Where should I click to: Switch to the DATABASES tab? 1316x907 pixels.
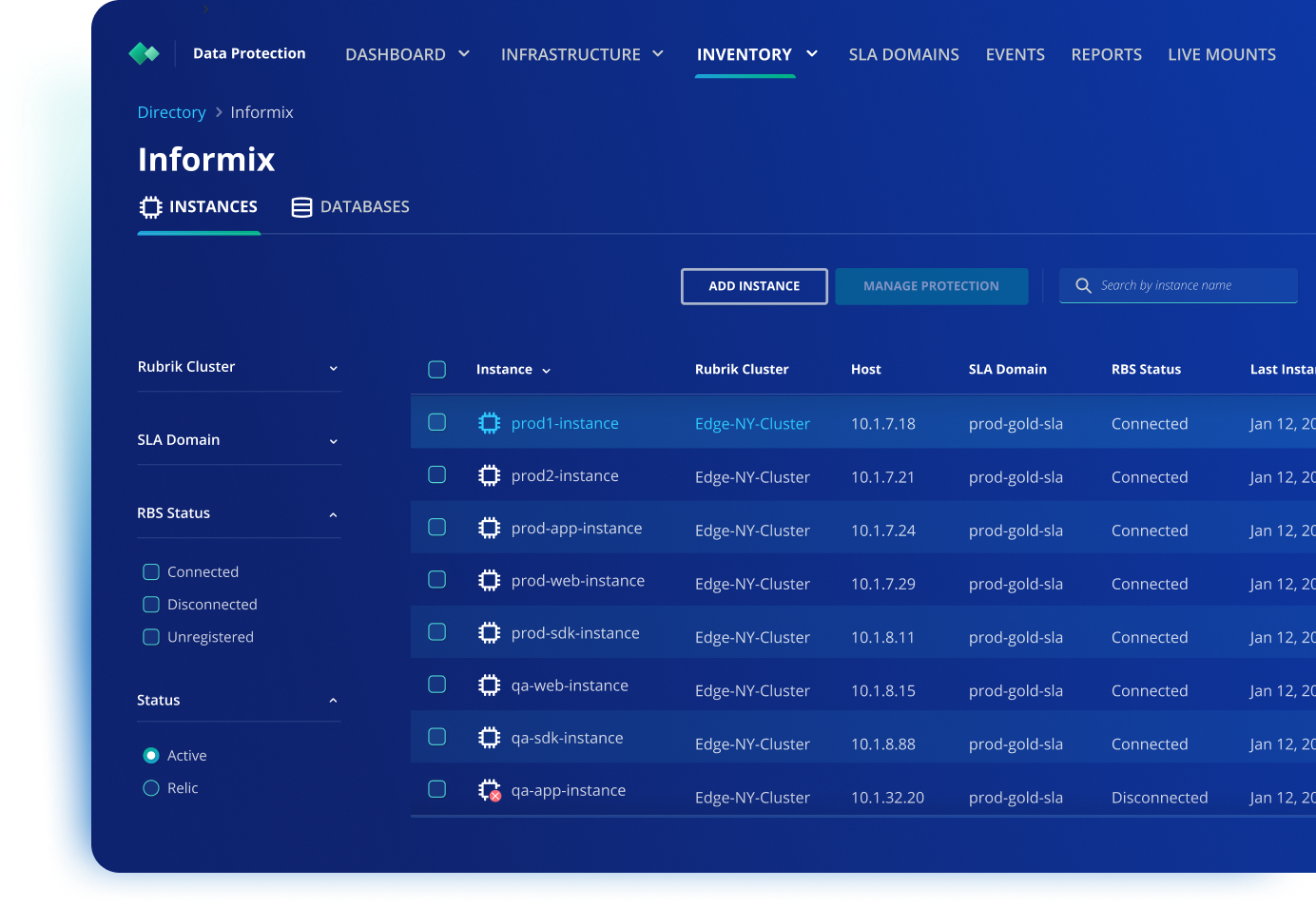[x=363, y=206]
